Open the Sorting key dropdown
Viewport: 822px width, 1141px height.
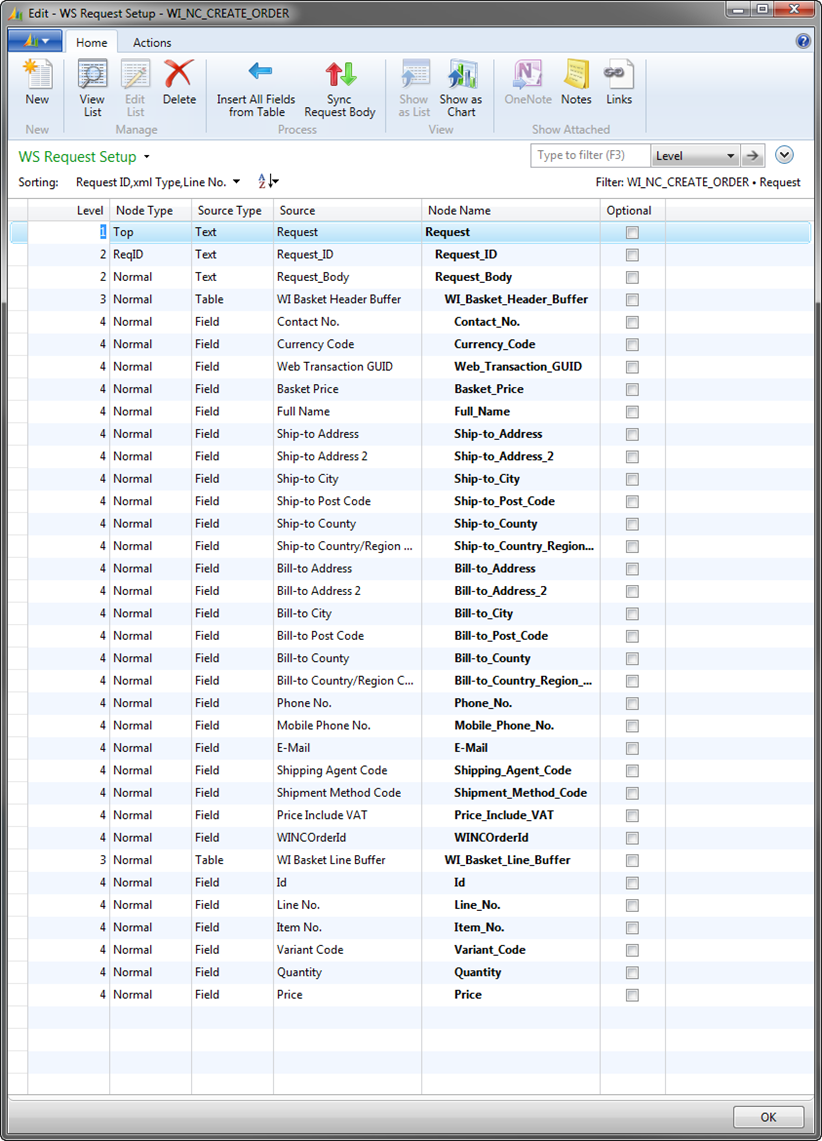click(236, 182)
